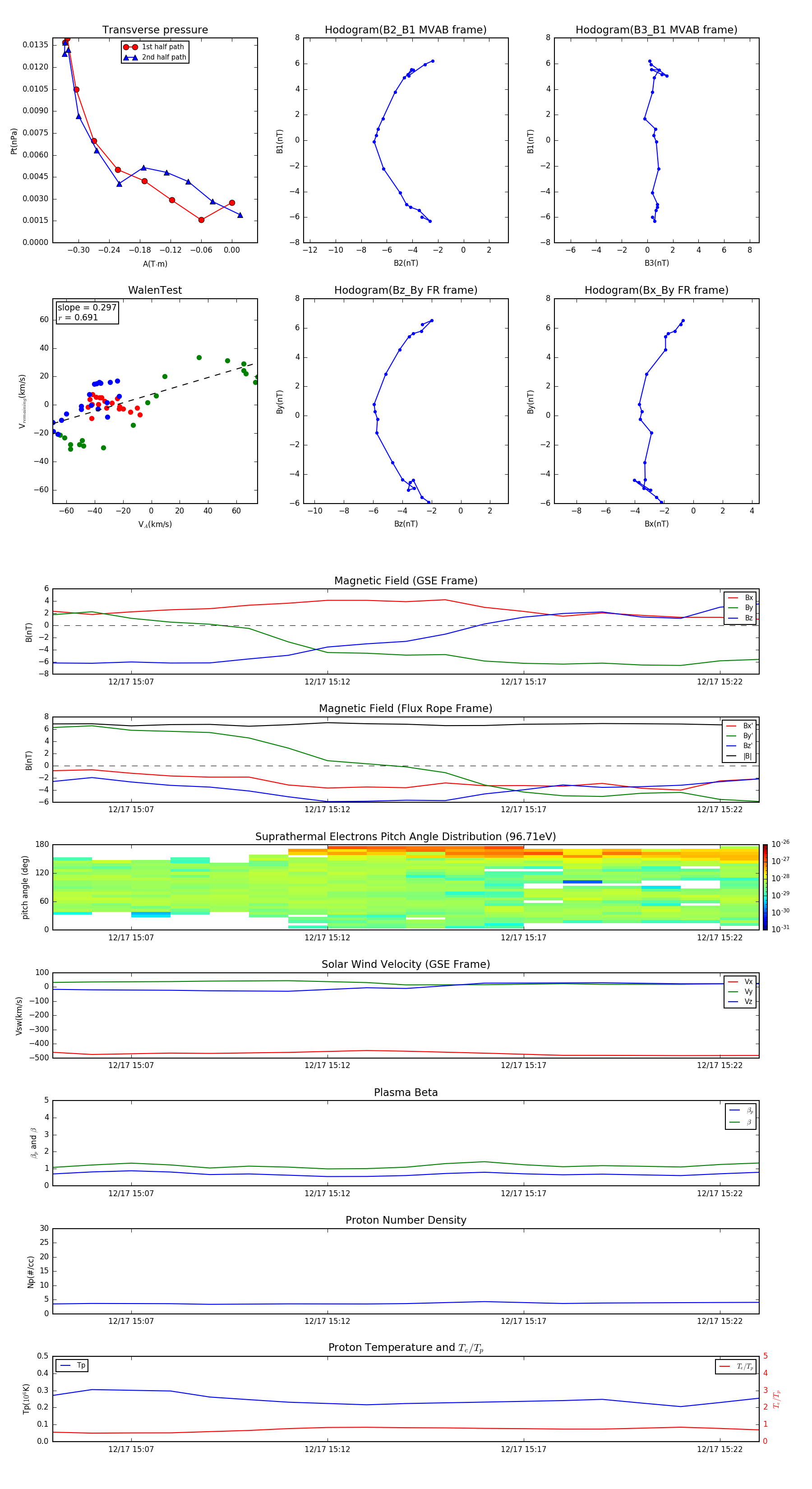The image size is (812, 1489).
Task: Click the red Te/Tp right axis label
Action: [777, 1399]
